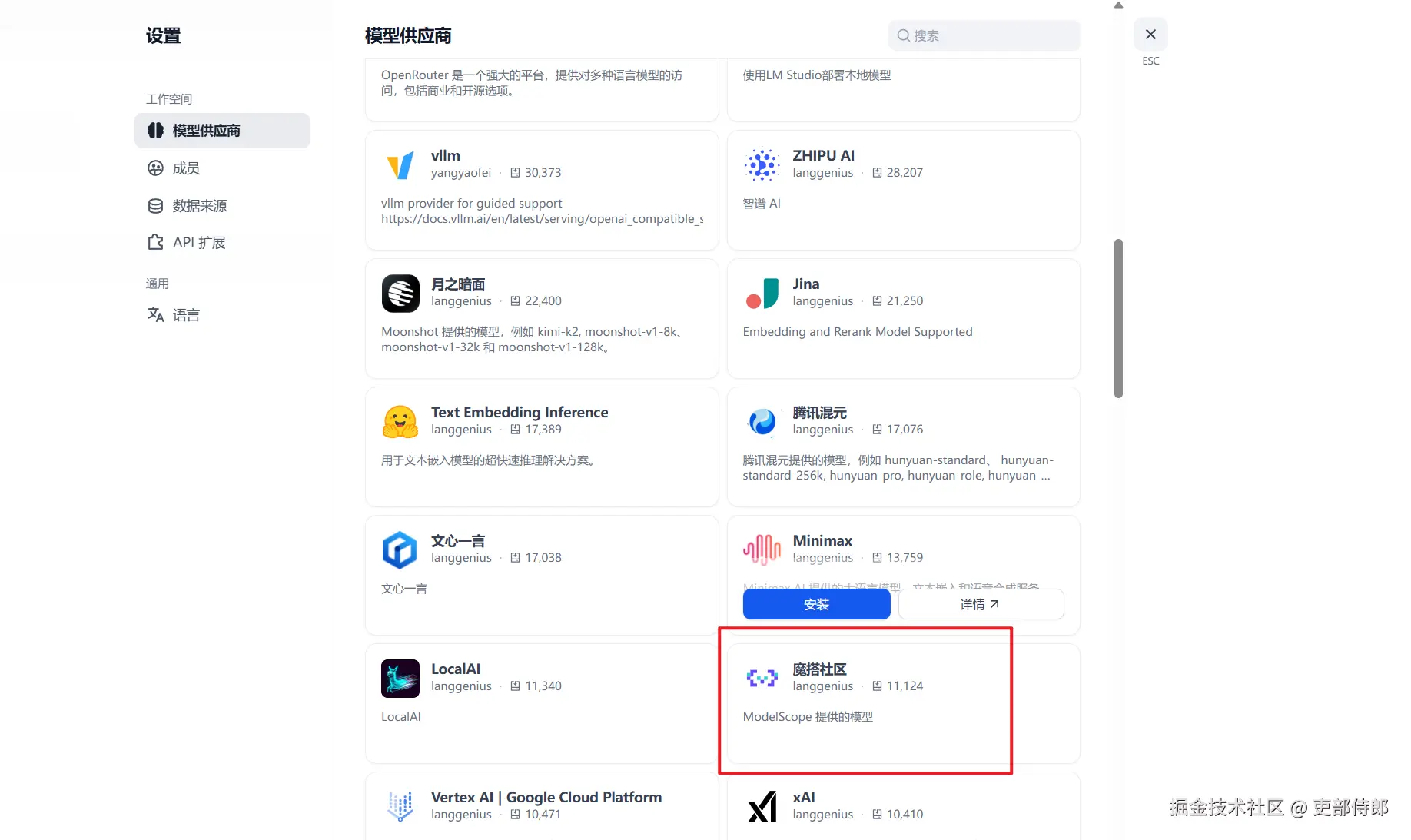Select the ZHIPU AI provider title

[x=823, y=155]
